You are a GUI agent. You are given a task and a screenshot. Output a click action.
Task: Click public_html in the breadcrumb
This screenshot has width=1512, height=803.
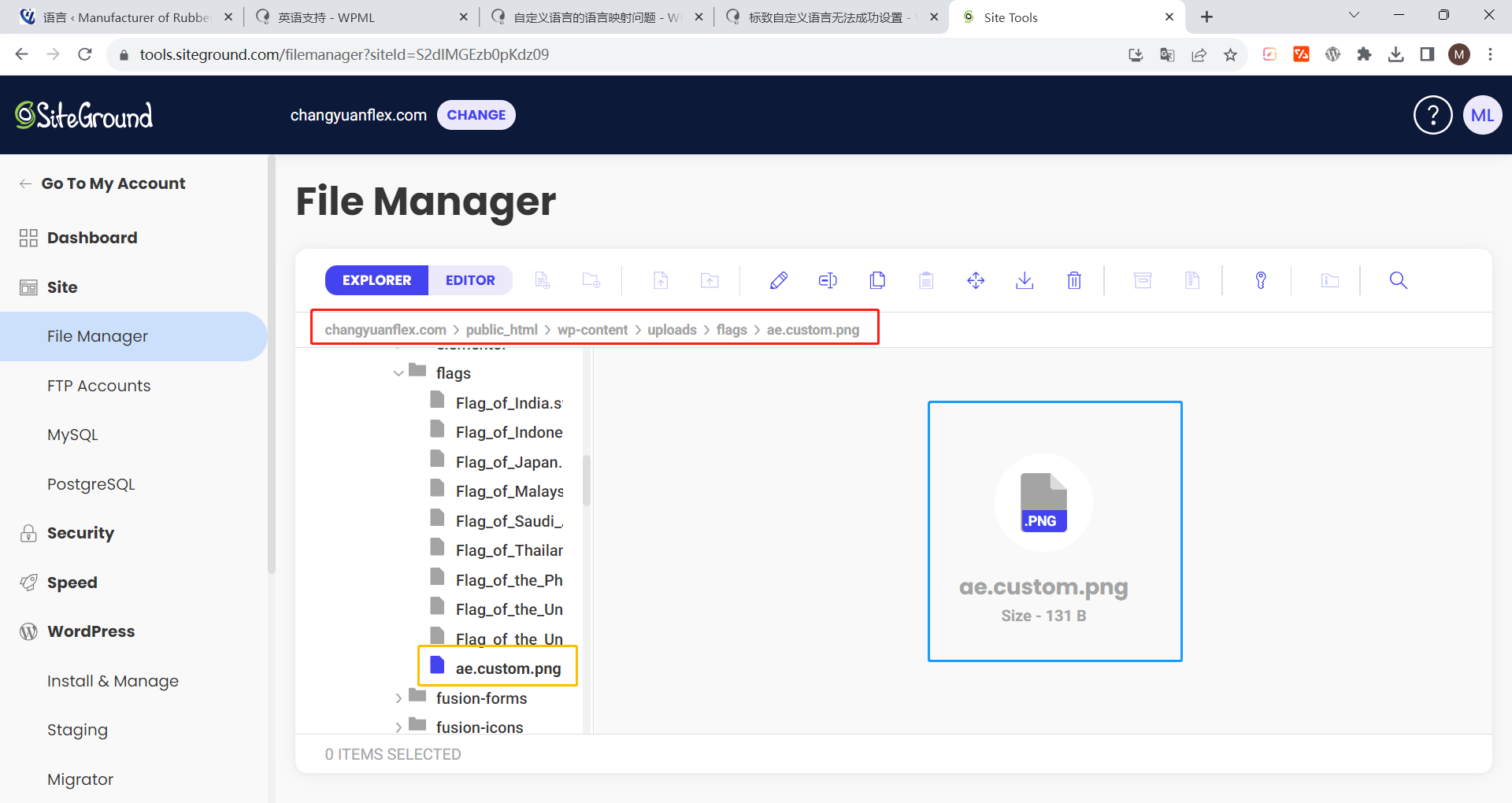pos(502,330)
